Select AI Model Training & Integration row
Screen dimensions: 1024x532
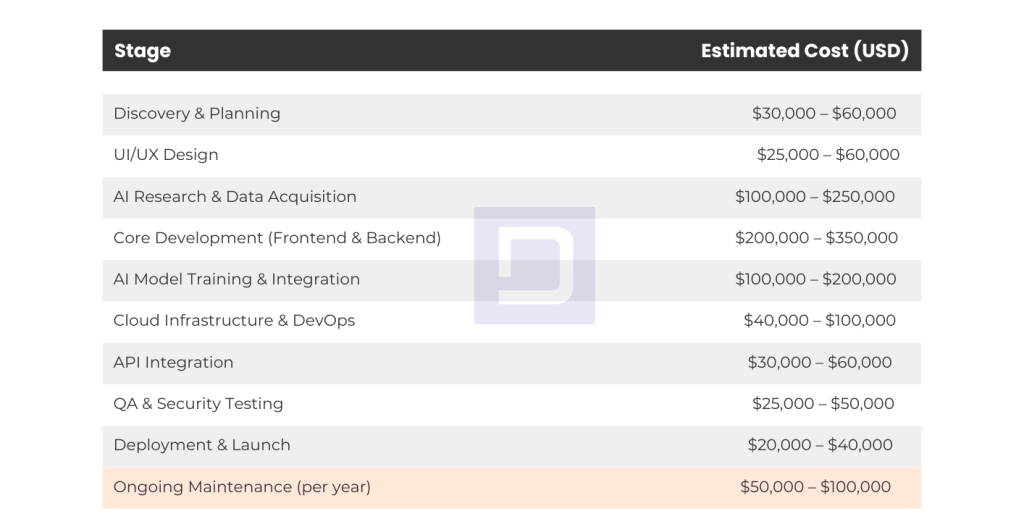tap(512, 280)
